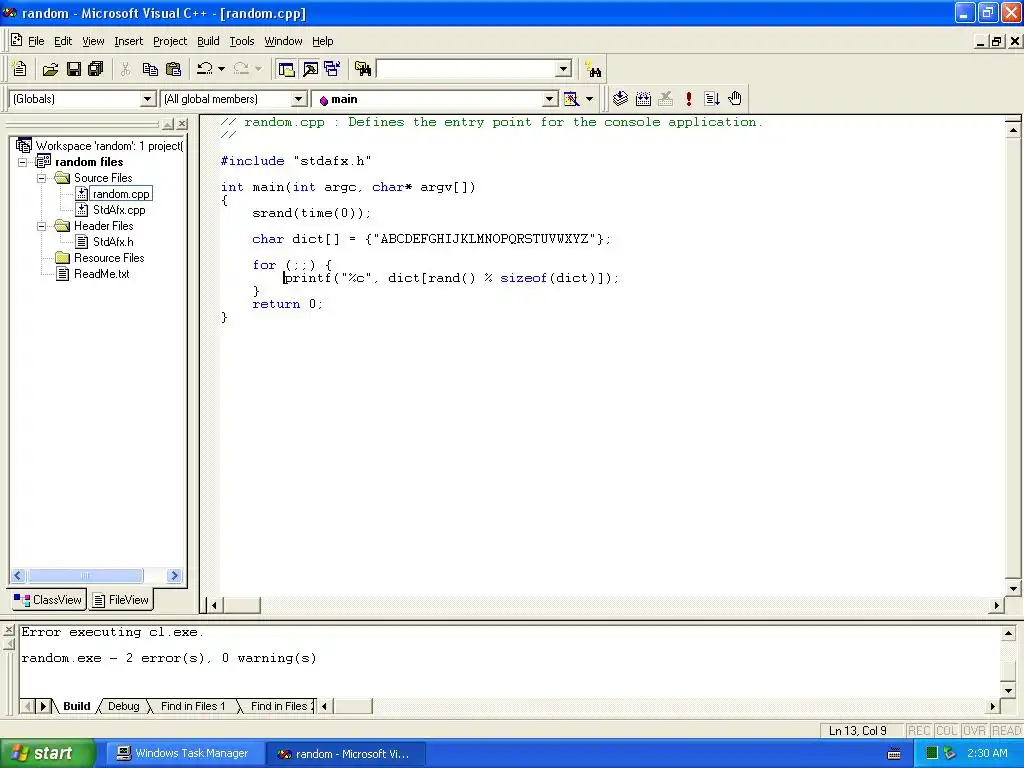
Task: Select the Debug output tab
Action: pos(123,706)
